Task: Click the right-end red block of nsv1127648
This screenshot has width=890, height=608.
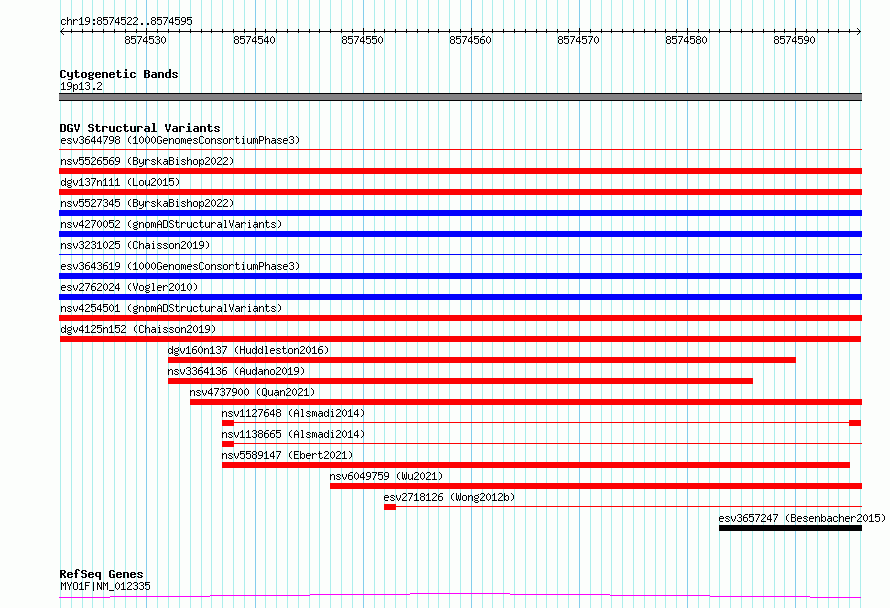Action: coord(855,423)
